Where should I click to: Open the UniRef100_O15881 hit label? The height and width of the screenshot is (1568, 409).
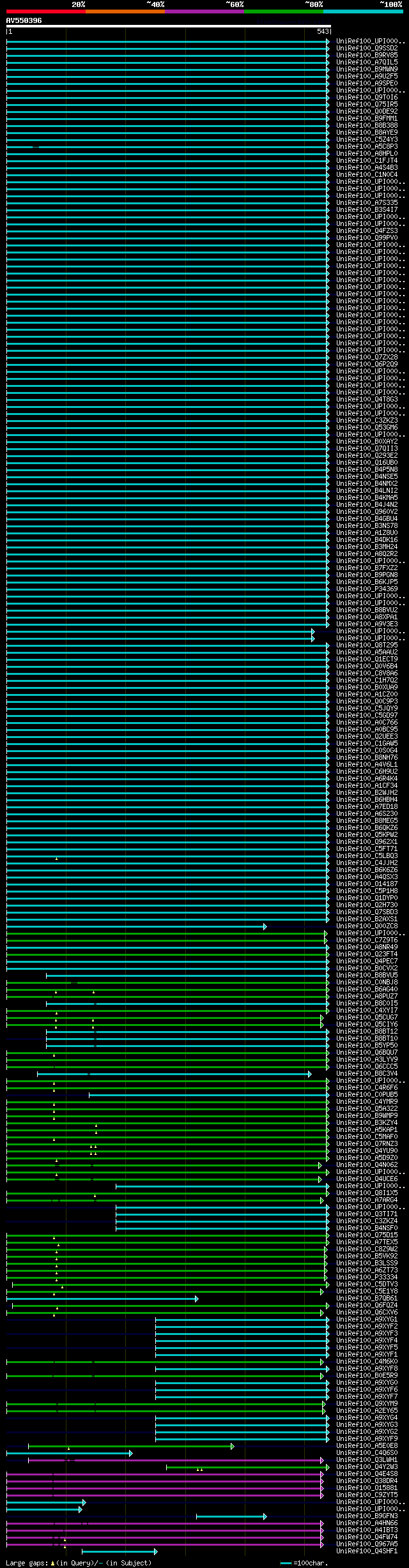point(367,1488)
